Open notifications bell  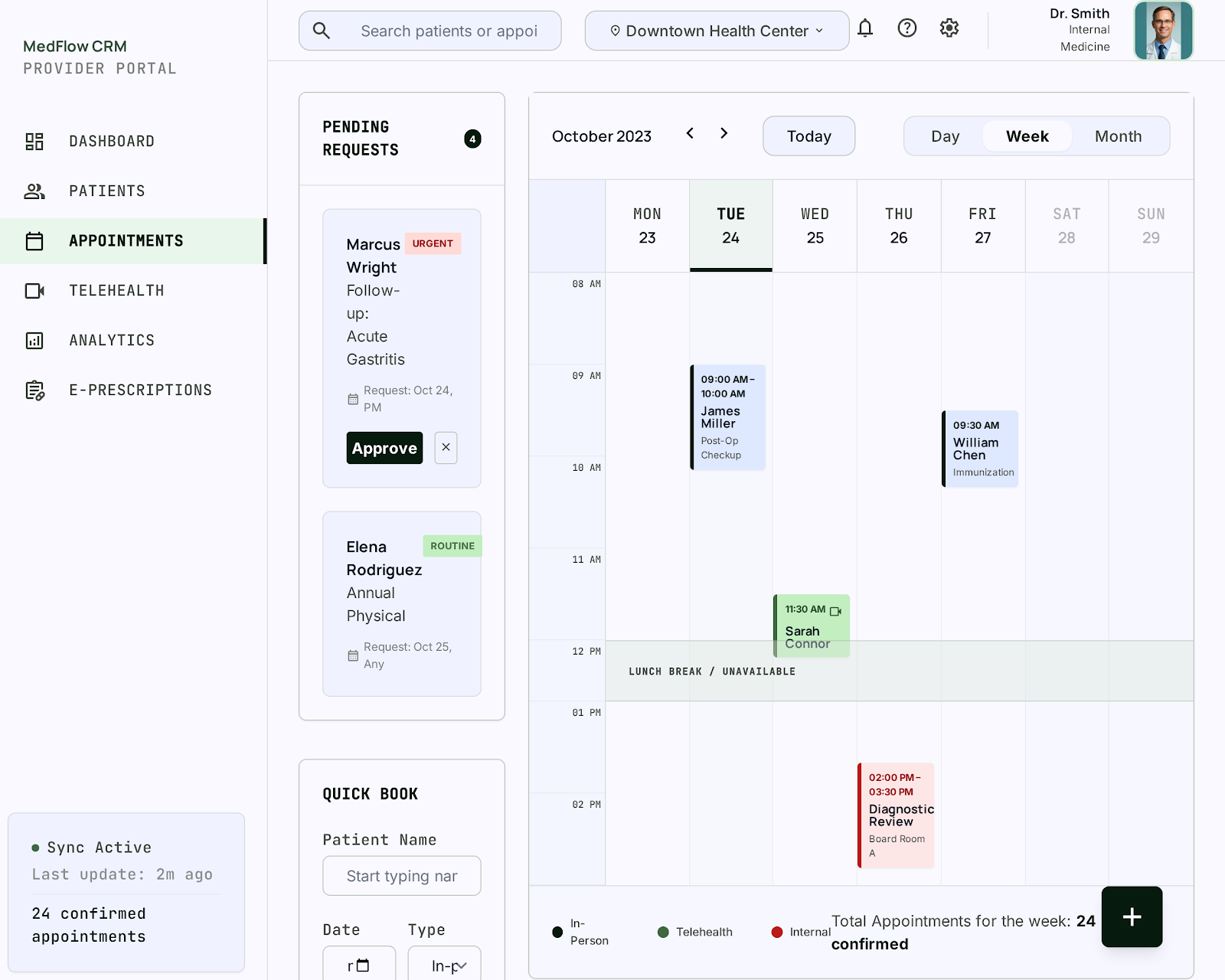(865, 28)
